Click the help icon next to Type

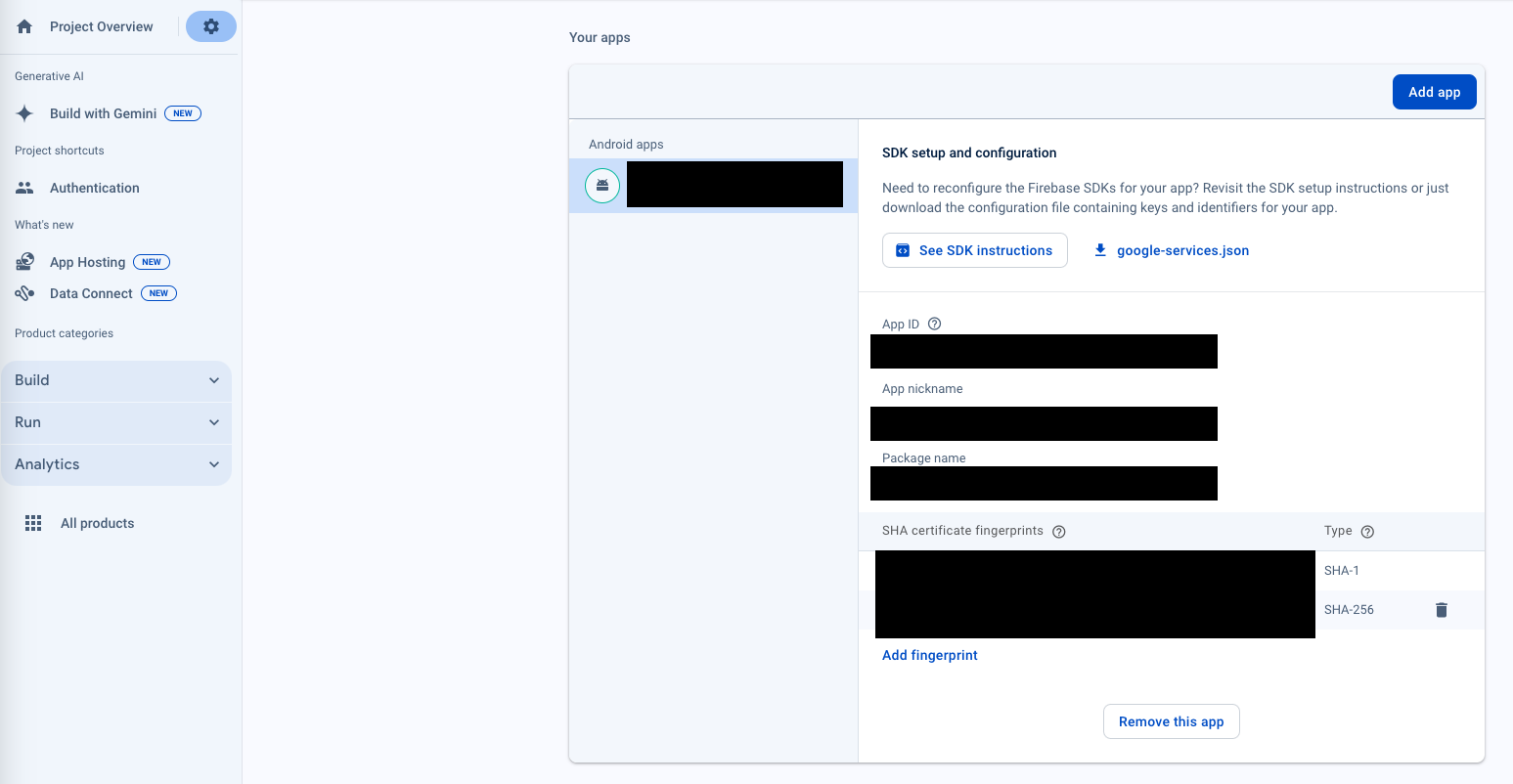coord(1367,532)
